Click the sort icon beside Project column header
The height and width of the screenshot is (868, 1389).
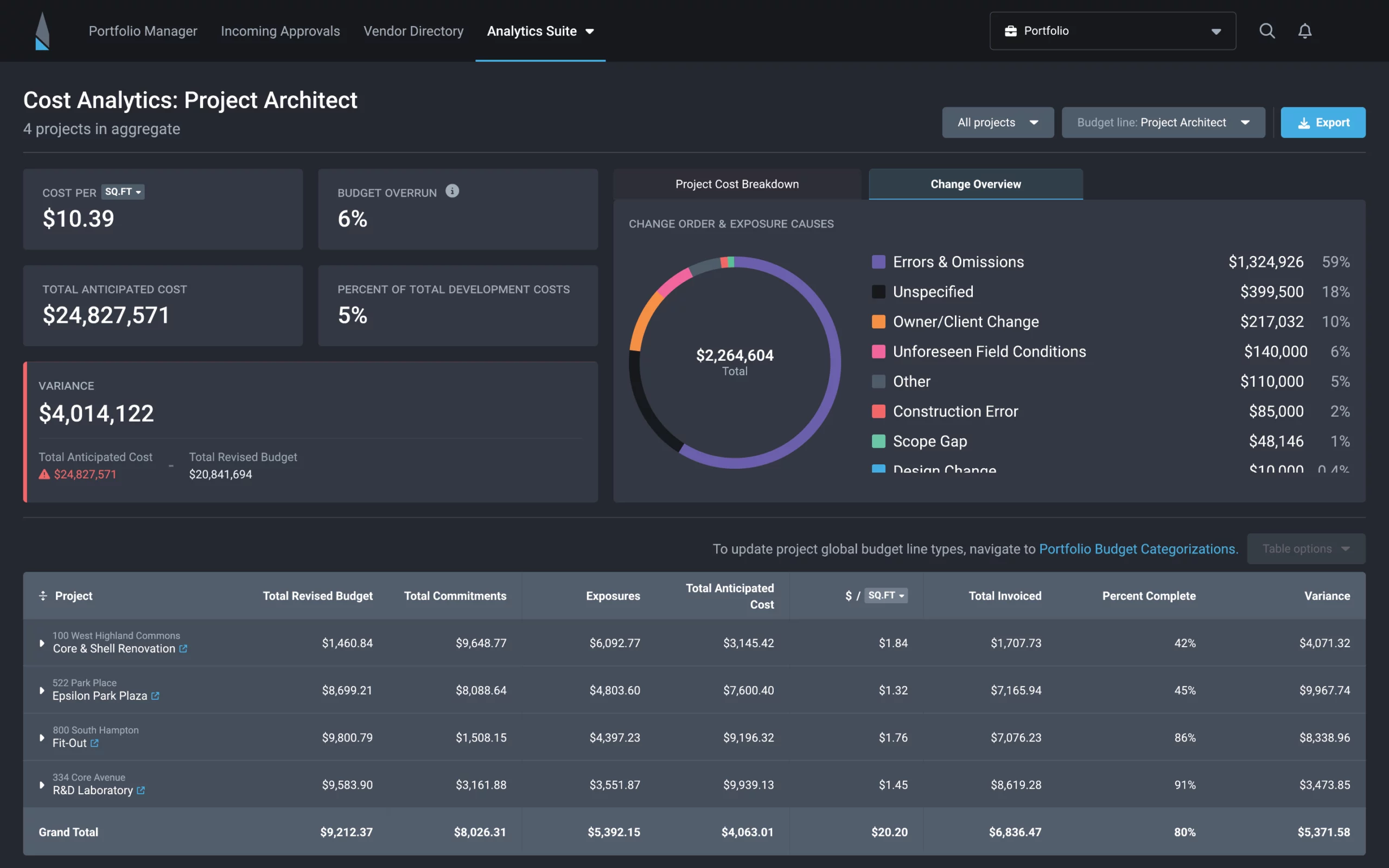click(43, 596)
